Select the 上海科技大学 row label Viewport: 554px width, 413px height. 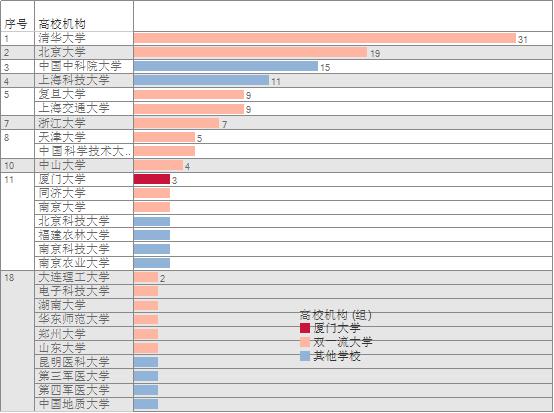(x=74, y=80)
